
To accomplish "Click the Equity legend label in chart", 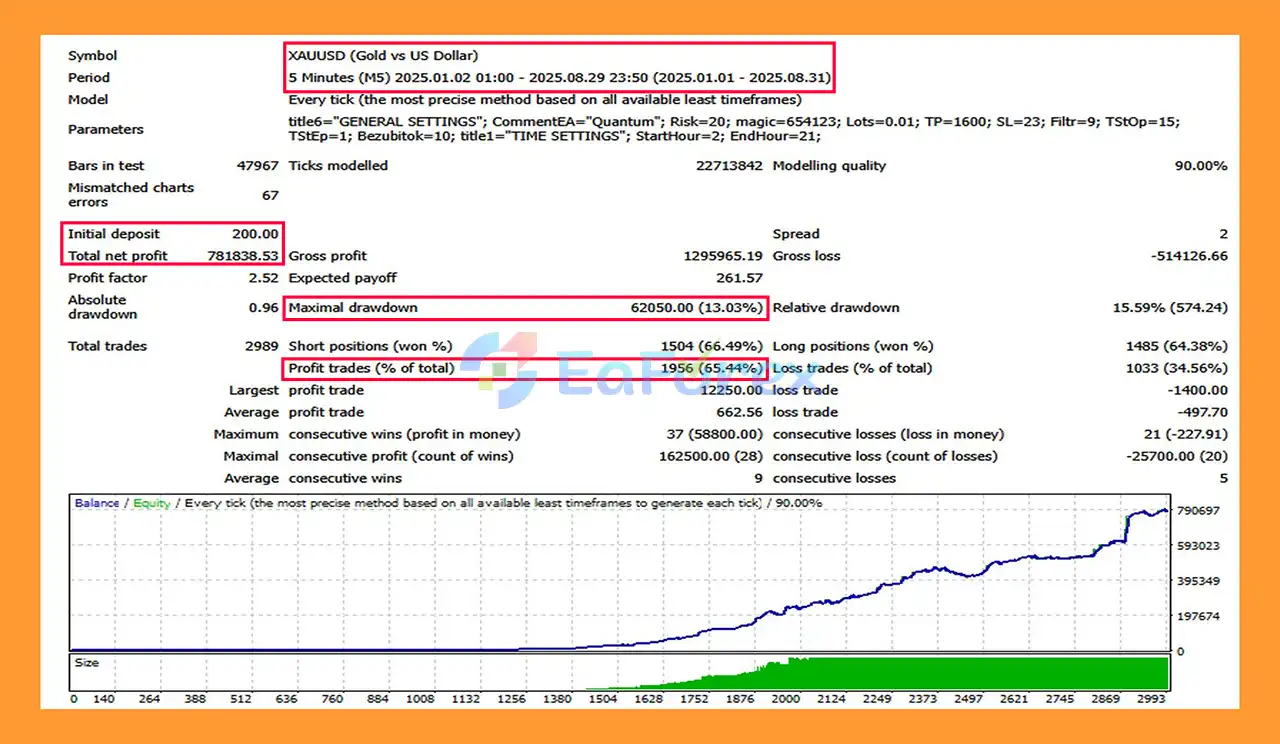I will pyautogui.click(x=152, y=503).
